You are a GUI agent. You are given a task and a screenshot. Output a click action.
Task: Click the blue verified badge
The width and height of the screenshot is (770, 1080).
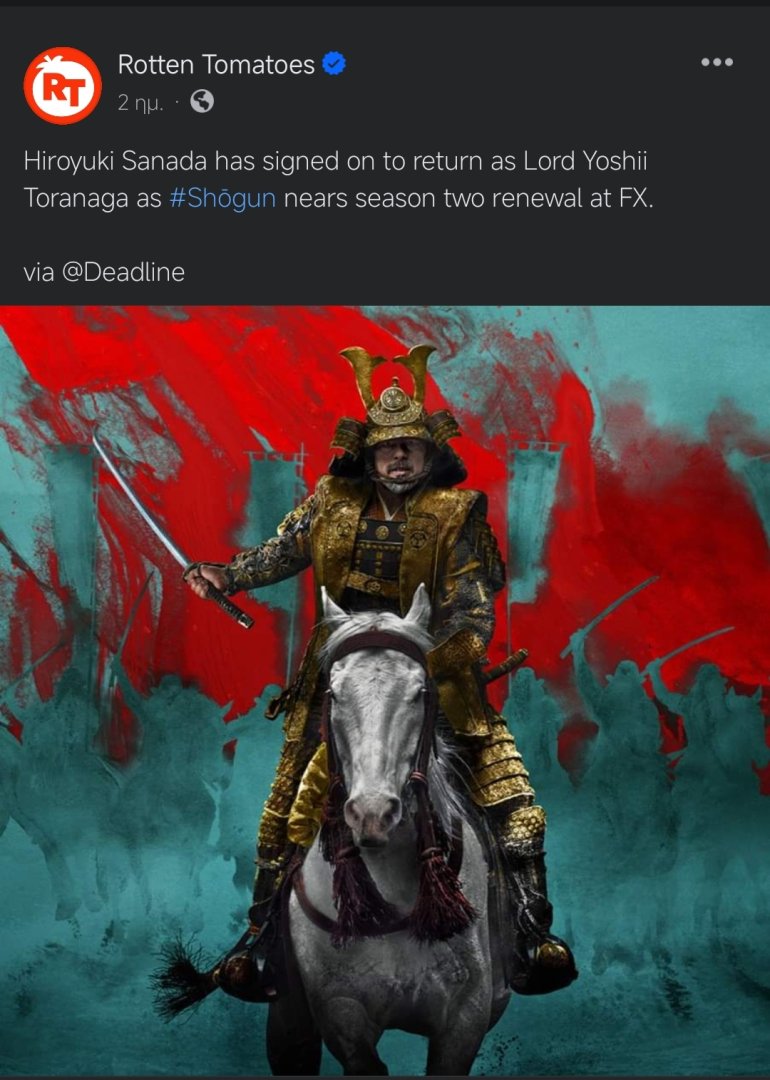click(x=334, y=63)
